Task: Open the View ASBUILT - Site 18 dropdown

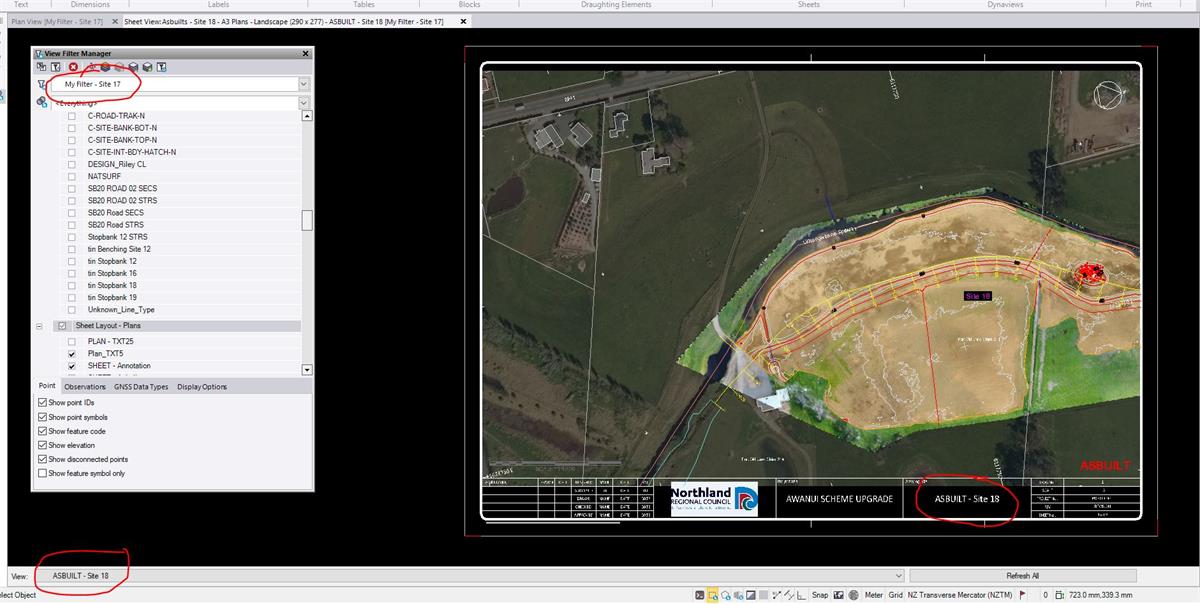Action: tap(899, 576)
